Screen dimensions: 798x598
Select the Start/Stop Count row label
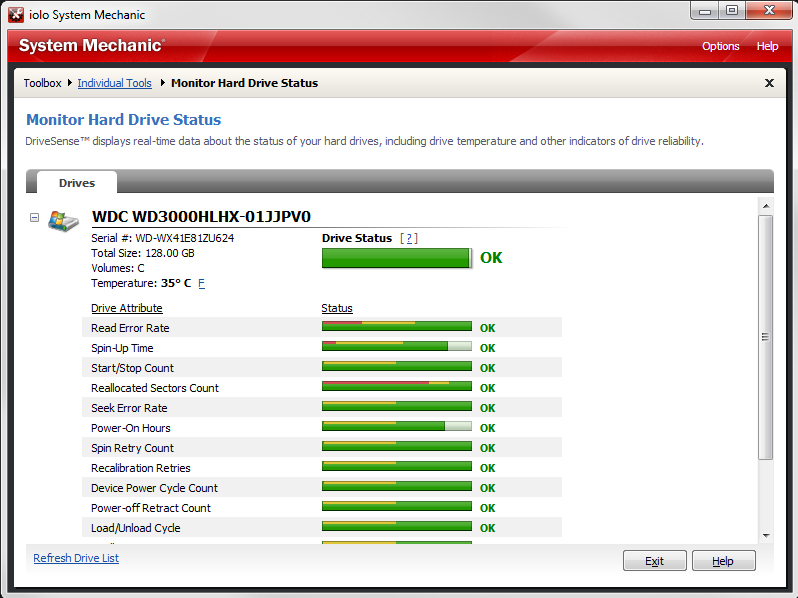132,368
